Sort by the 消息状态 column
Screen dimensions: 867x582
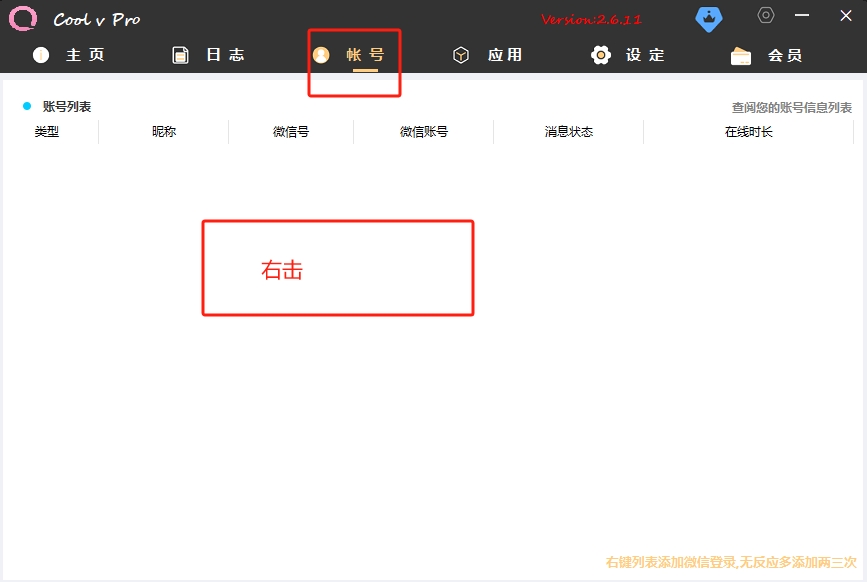569,132
